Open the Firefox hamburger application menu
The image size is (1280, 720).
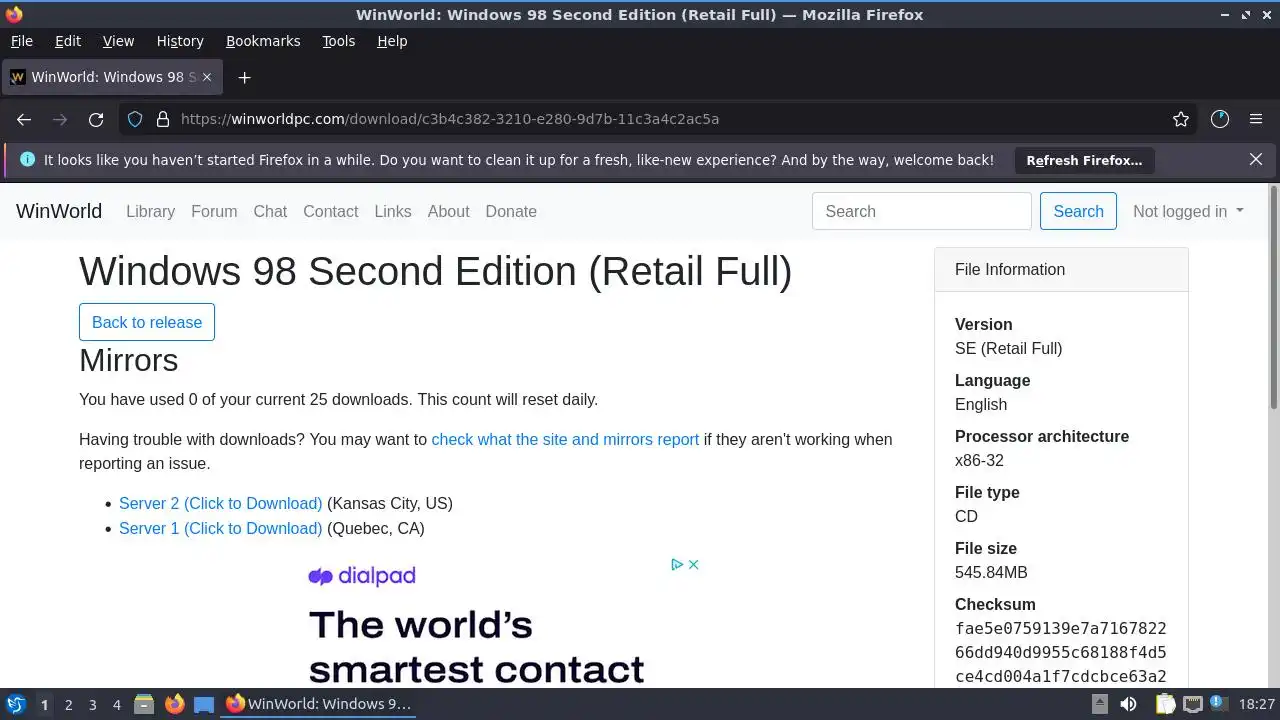pyautogui.click(x=1256, y=119)
